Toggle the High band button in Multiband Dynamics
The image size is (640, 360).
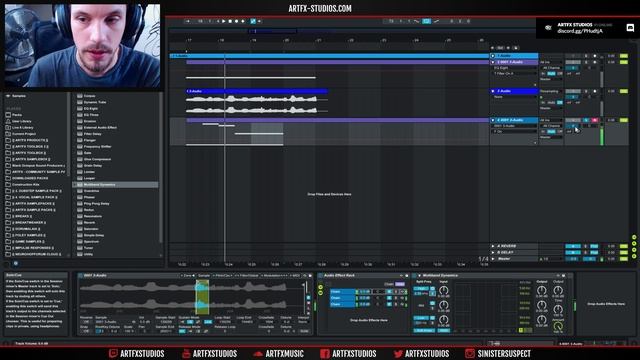click(421, 289)
